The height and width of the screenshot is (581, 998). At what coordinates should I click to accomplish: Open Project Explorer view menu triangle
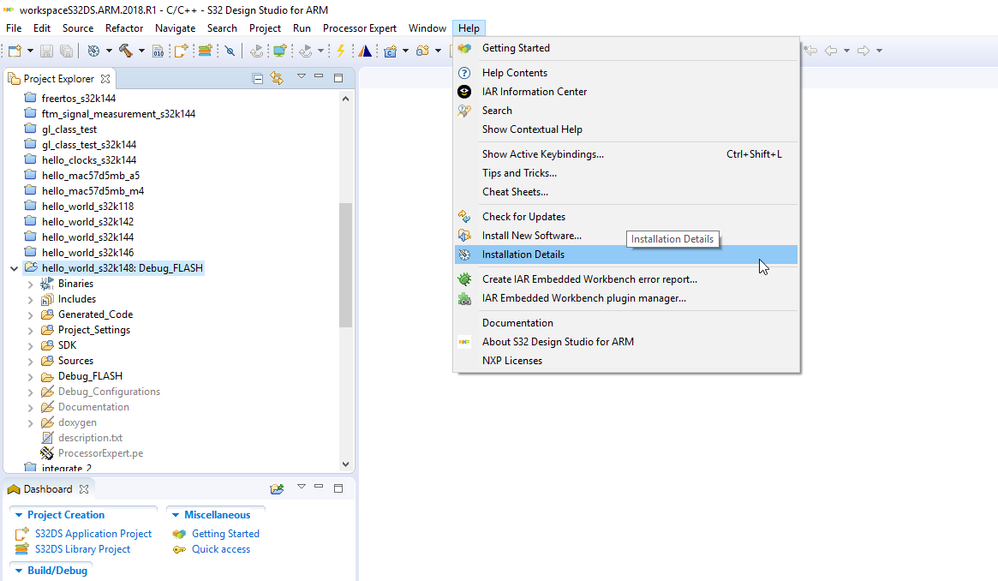pyautogui.click(x=302, y=77)
